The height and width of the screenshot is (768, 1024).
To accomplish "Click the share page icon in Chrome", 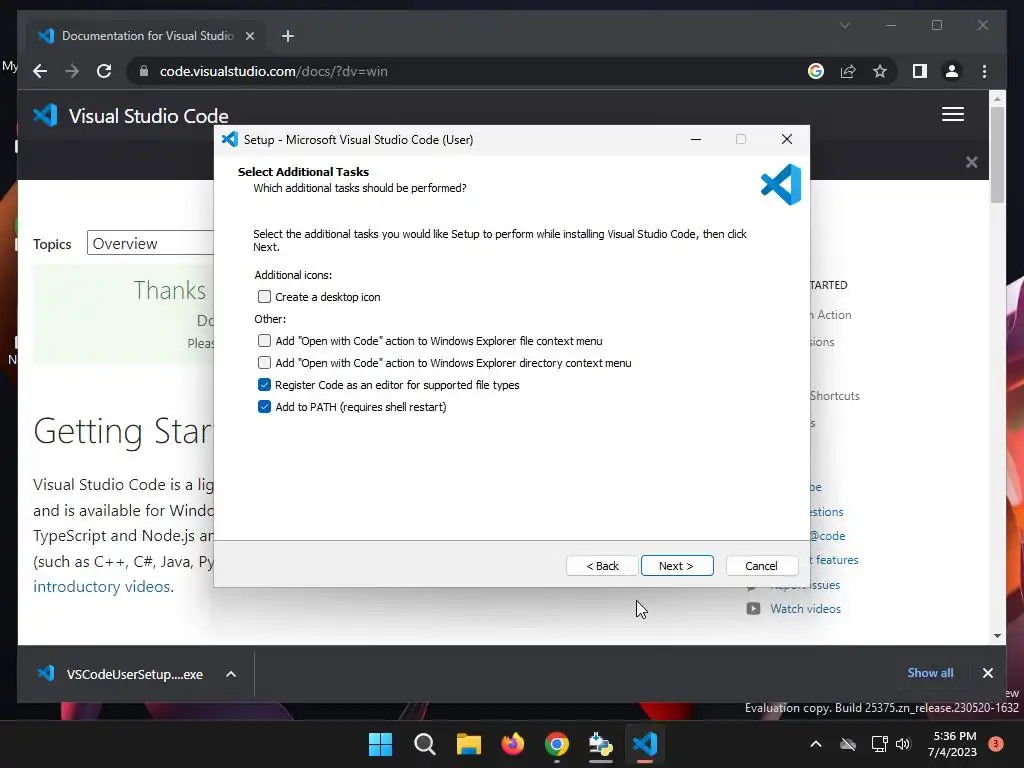I will pyautogui.click(x=848, y=71).
